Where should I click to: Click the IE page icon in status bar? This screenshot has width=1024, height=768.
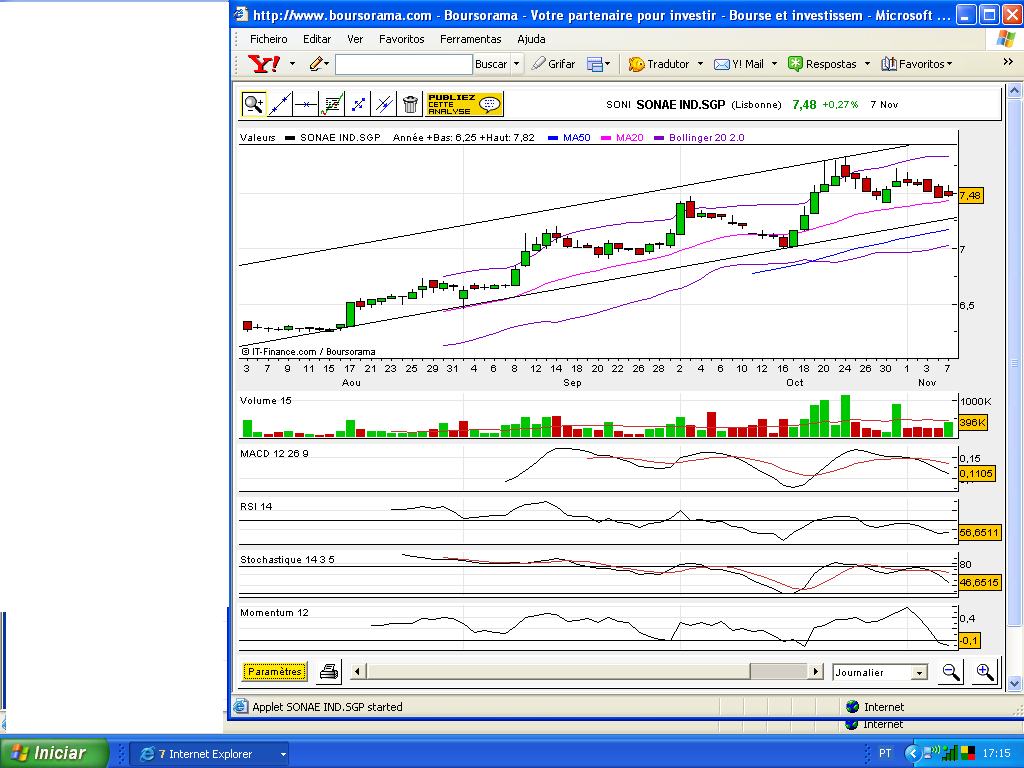point(241,707)
